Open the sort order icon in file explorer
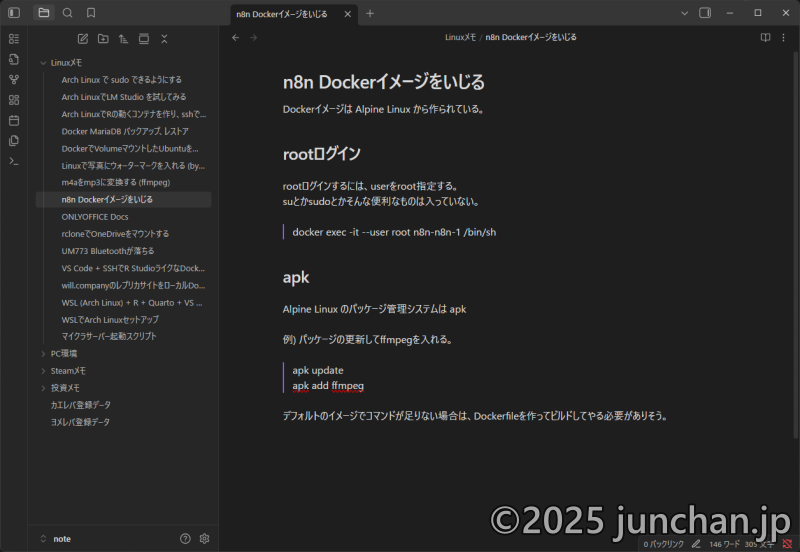Screen dimensions: 800x552 click(x=123, y=38)
